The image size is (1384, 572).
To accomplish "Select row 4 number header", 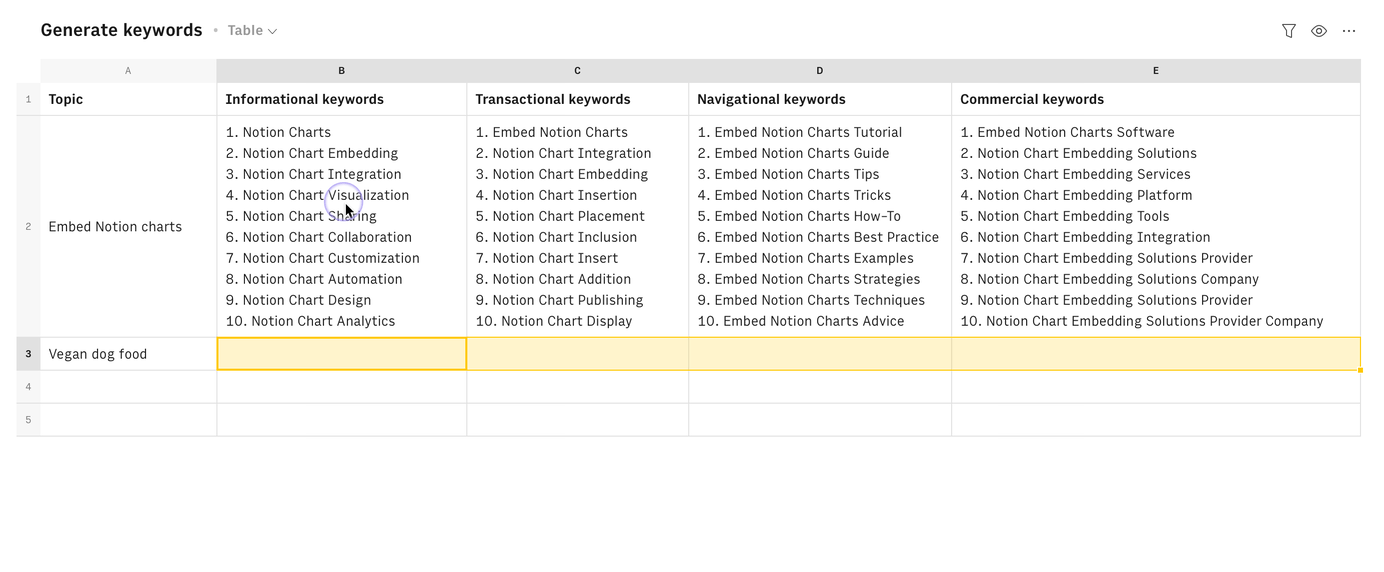I will pyautogui.click(x=28, y=387).
